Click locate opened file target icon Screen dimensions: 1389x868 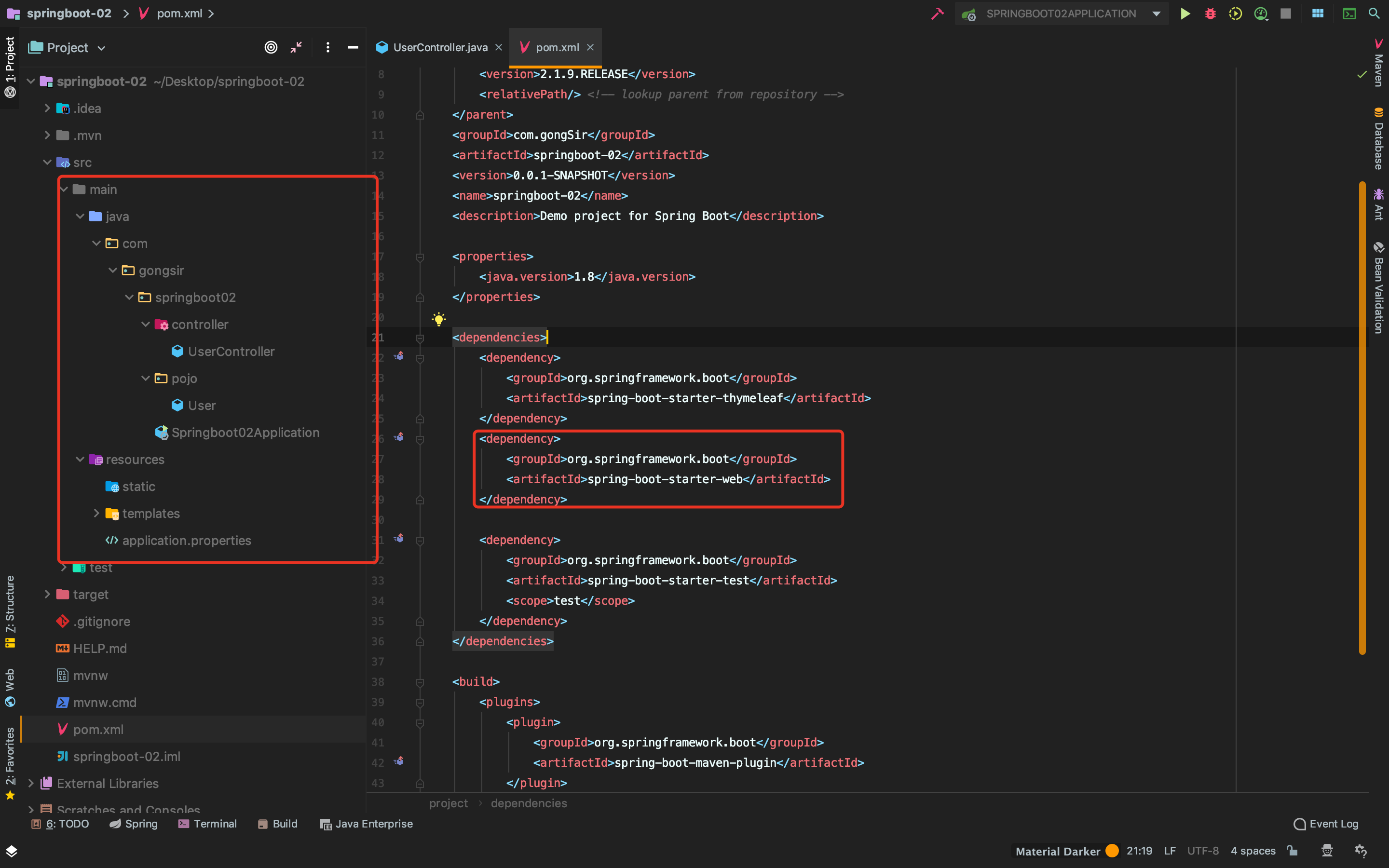pyautogui.click(x=271, y=48)
